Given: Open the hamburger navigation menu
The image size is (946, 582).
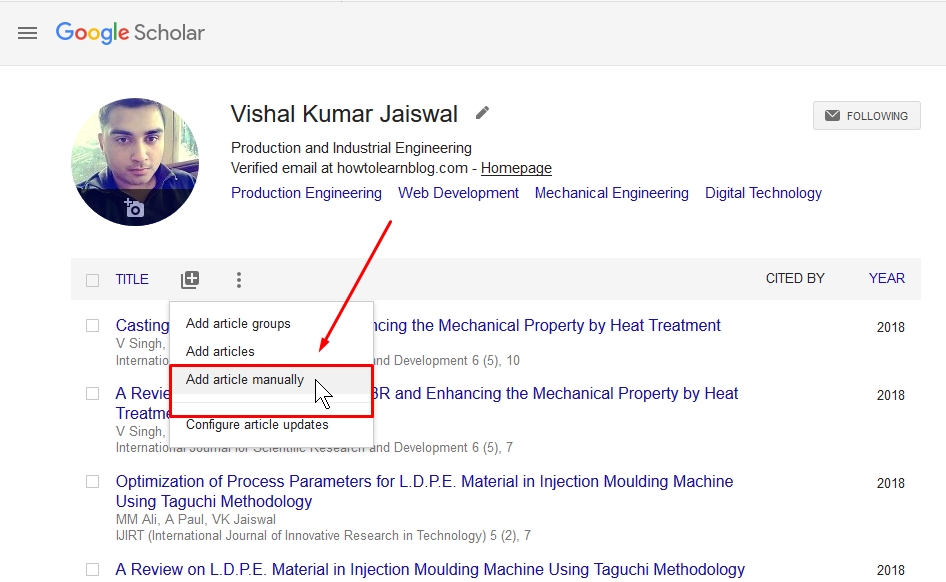Looking at the screenshot, I should point(27,33).
